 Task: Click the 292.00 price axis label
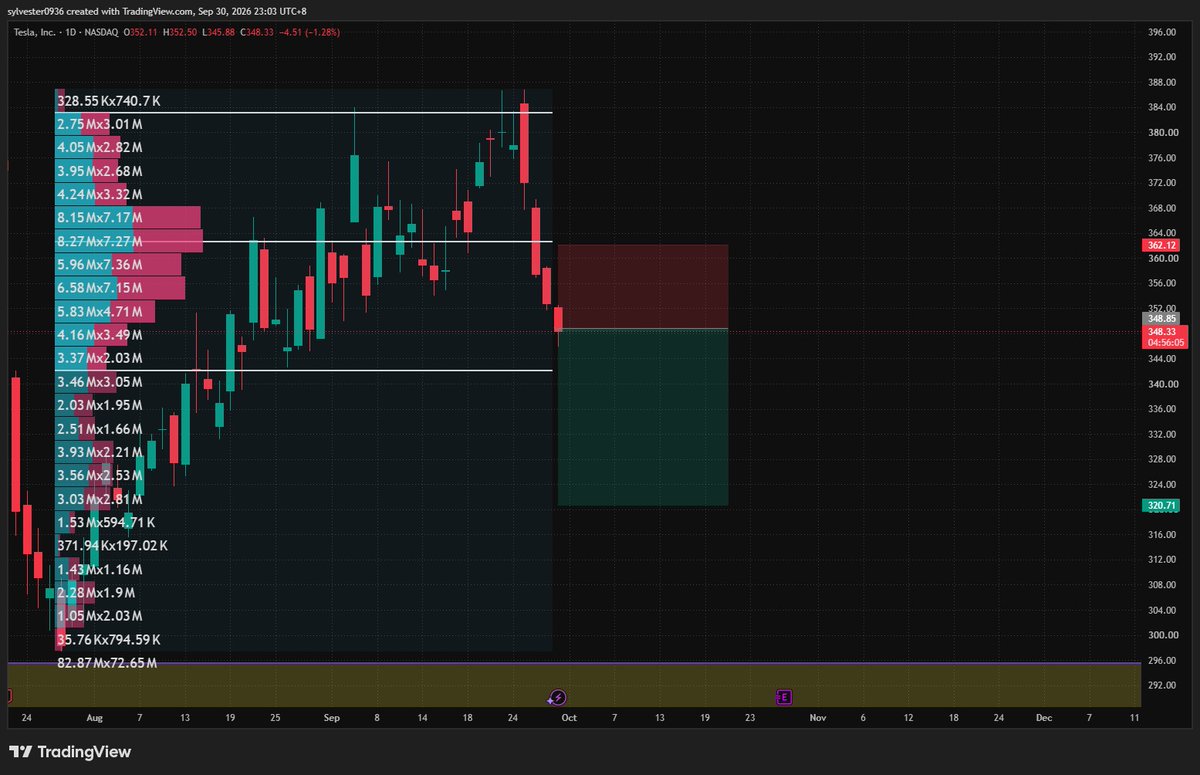[x=1161, y=685]
